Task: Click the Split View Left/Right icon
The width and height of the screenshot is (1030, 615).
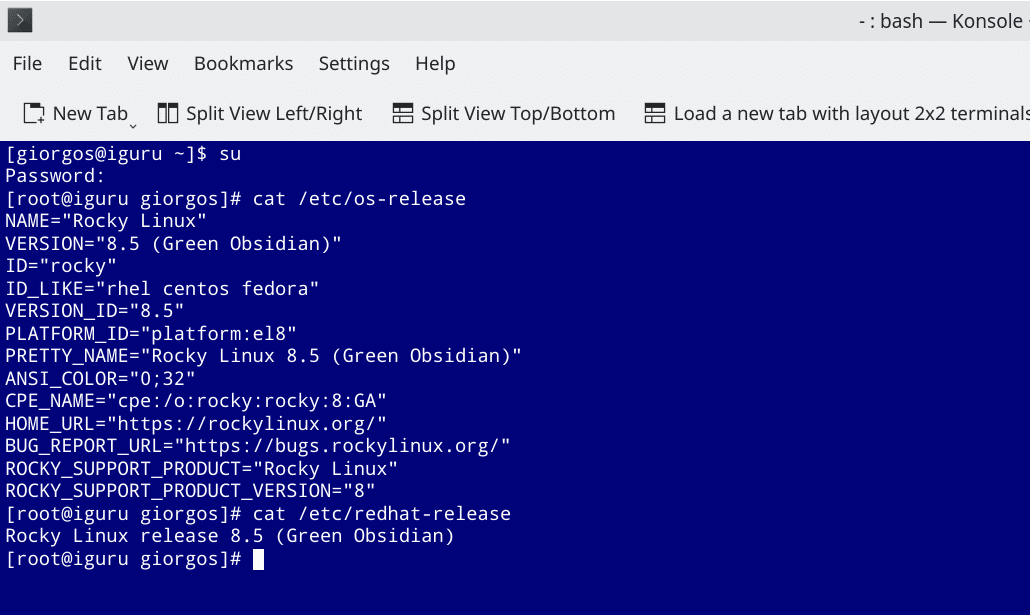Action: click(168, 113)
